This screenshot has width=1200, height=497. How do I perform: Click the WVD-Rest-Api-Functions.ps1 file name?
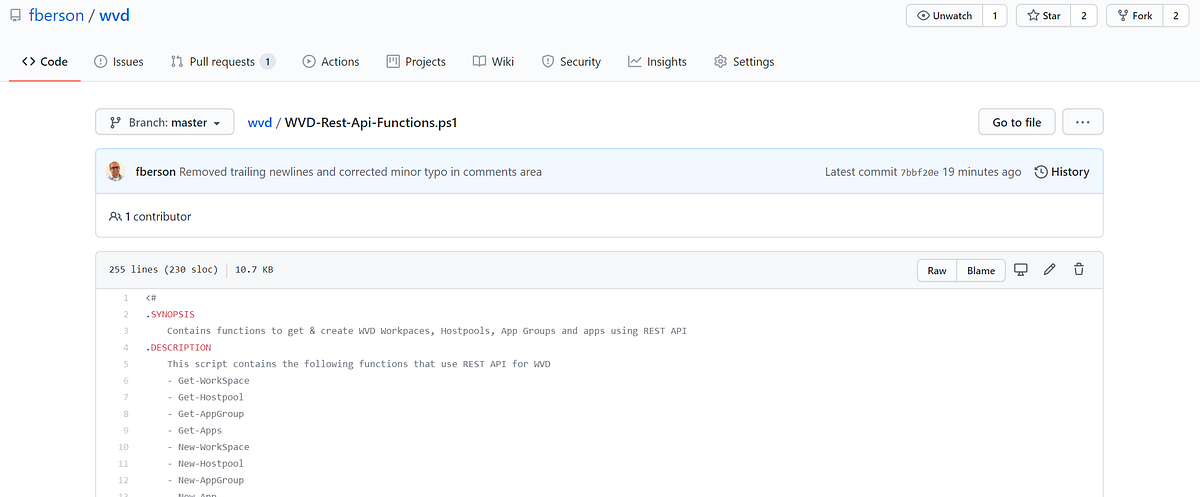[371, 122]
